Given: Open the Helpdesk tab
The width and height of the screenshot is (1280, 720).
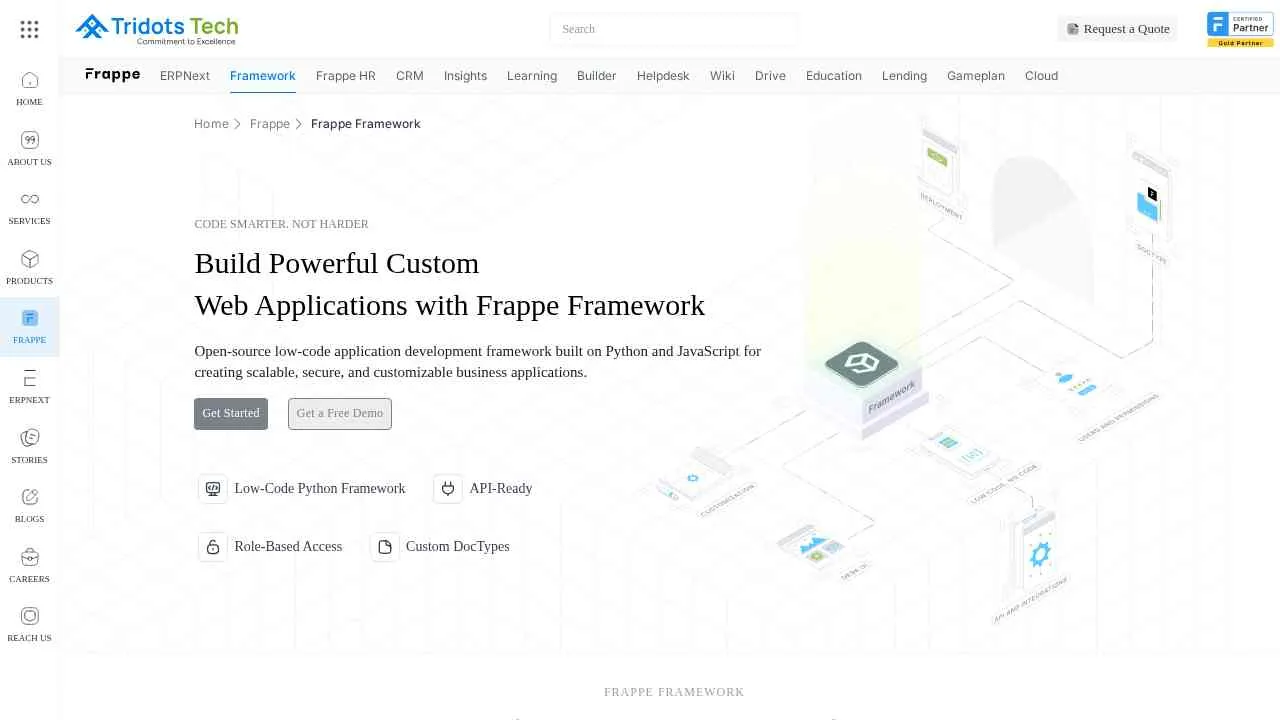Looking at the screenshot, I should (x=663, y=76).
